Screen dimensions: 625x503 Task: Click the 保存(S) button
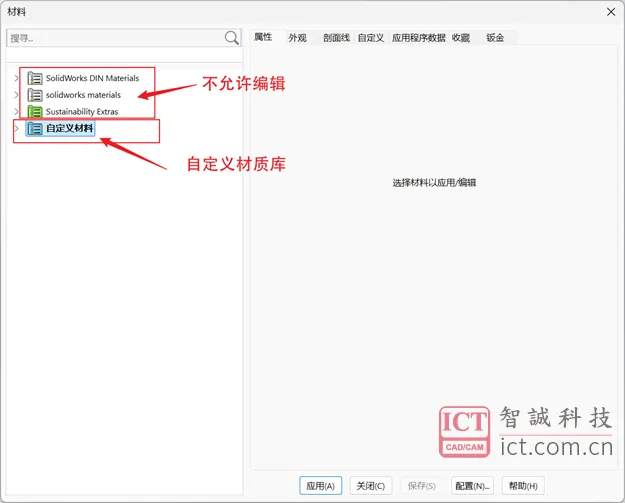coord(421,486)
